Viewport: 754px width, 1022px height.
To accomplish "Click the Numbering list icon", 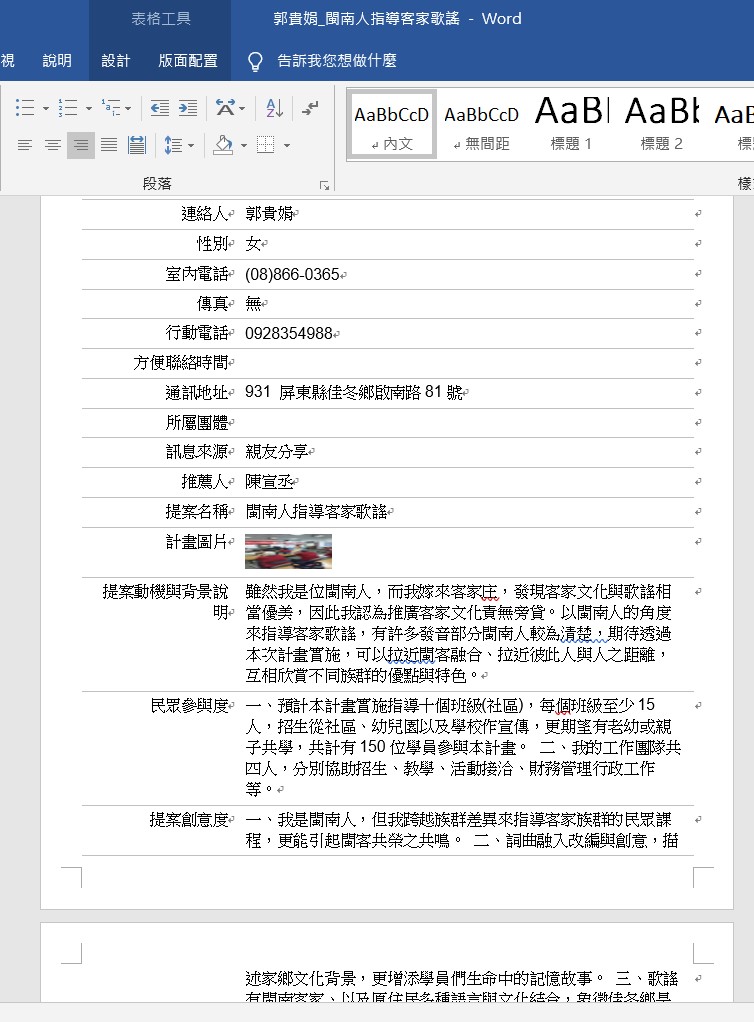I will 68,108.
